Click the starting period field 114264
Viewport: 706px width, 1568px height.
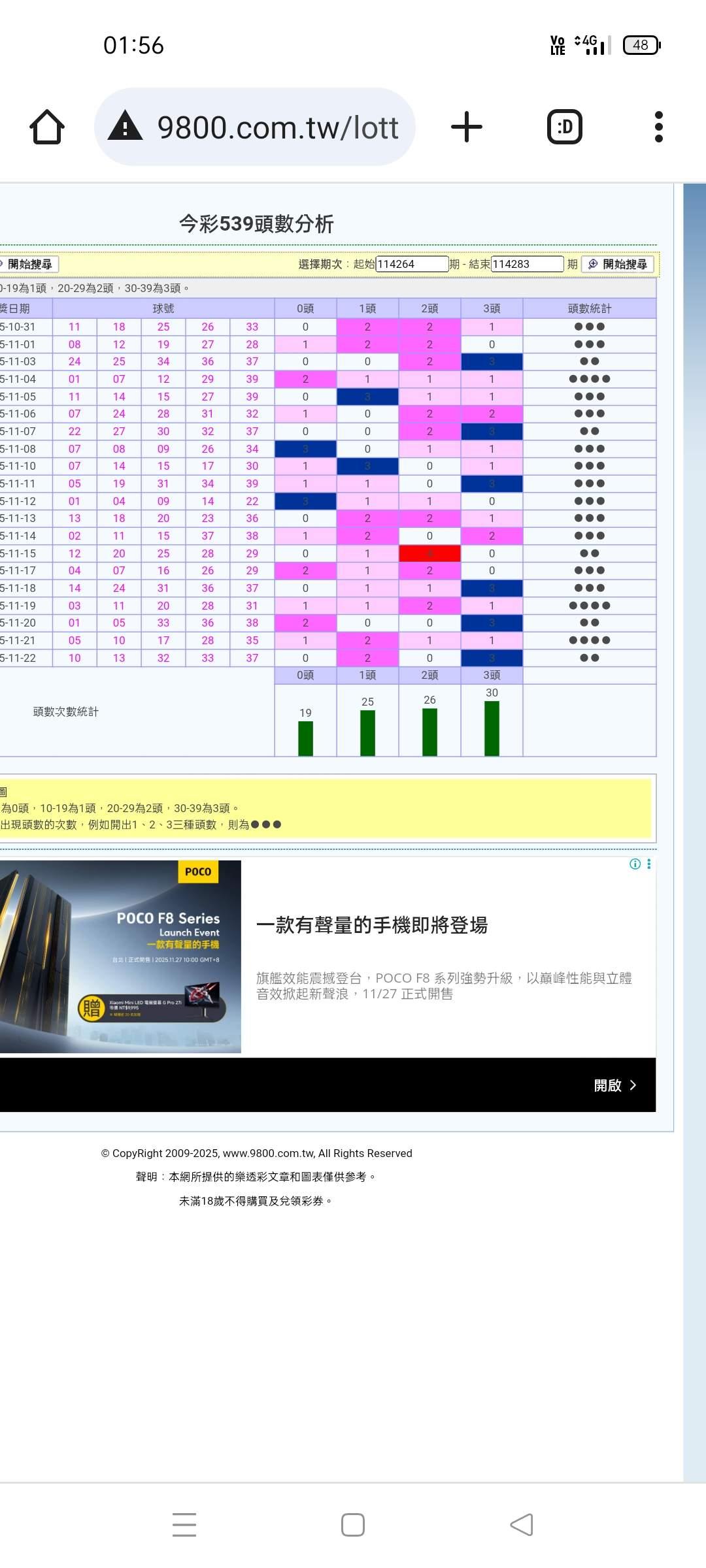[412, 264]
